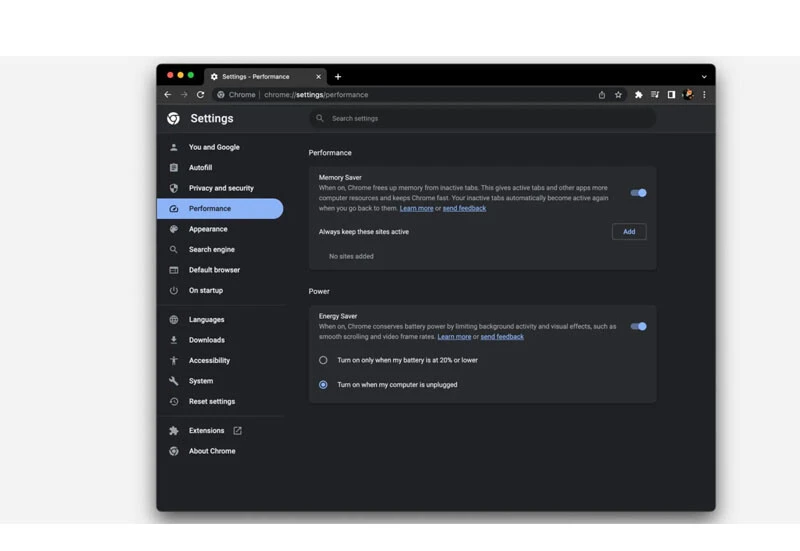800x551 pixels.
Task: Click the clipboard icon beside Autofill
Action: click(173, 167)
